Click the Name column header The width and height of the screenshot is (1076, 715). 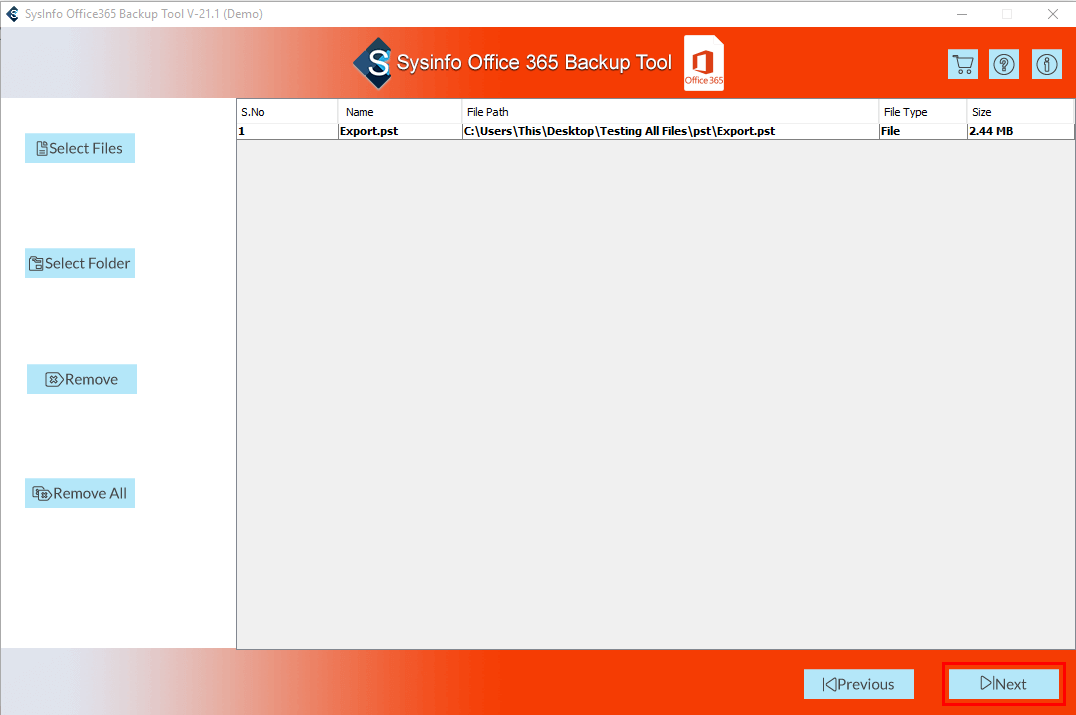click(x=400, y=112)
